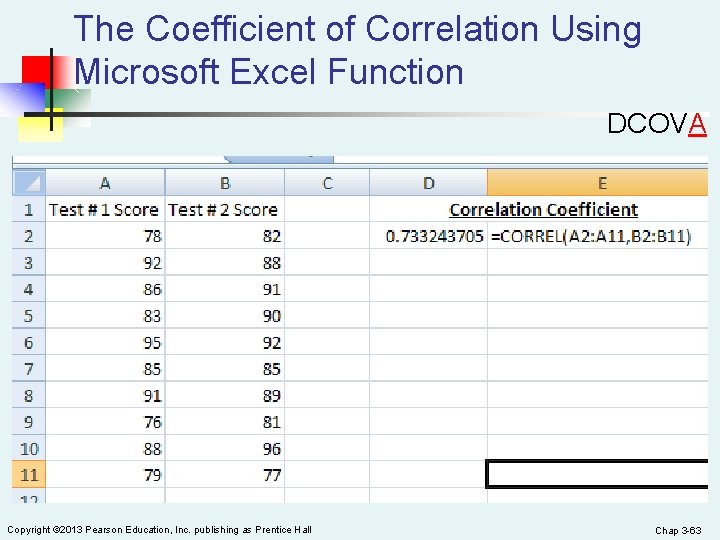The image size is (720, 540).
Task: Select cell B5 containing 90
Action: pyautogui.click(x=225, y=315)
